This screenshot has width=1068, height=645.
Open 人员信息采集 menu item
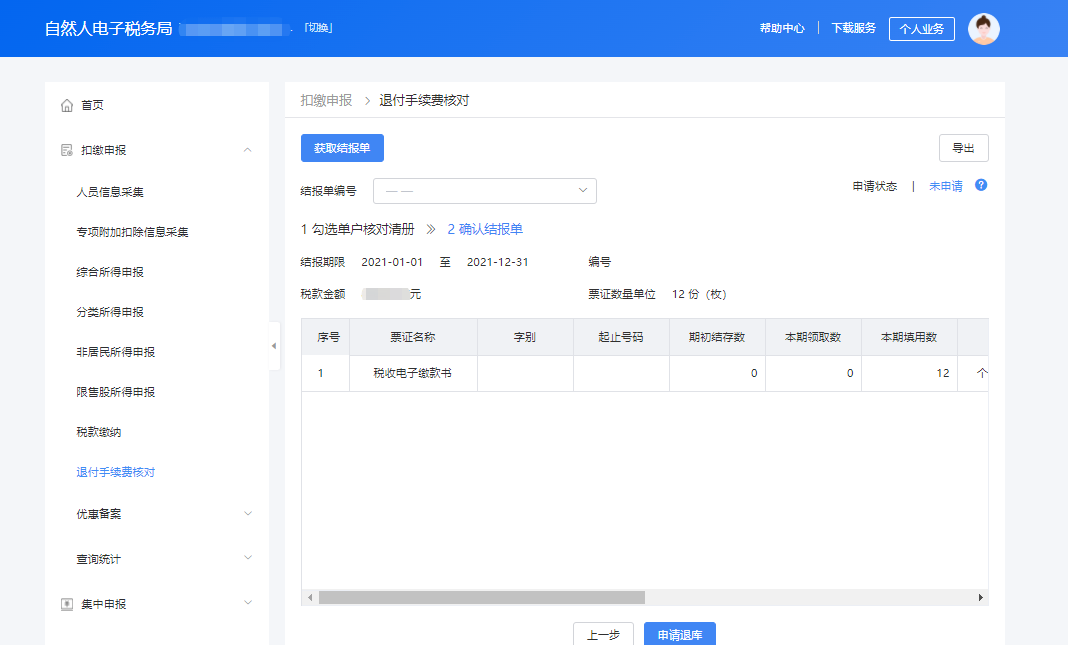(x=110, y=192)
